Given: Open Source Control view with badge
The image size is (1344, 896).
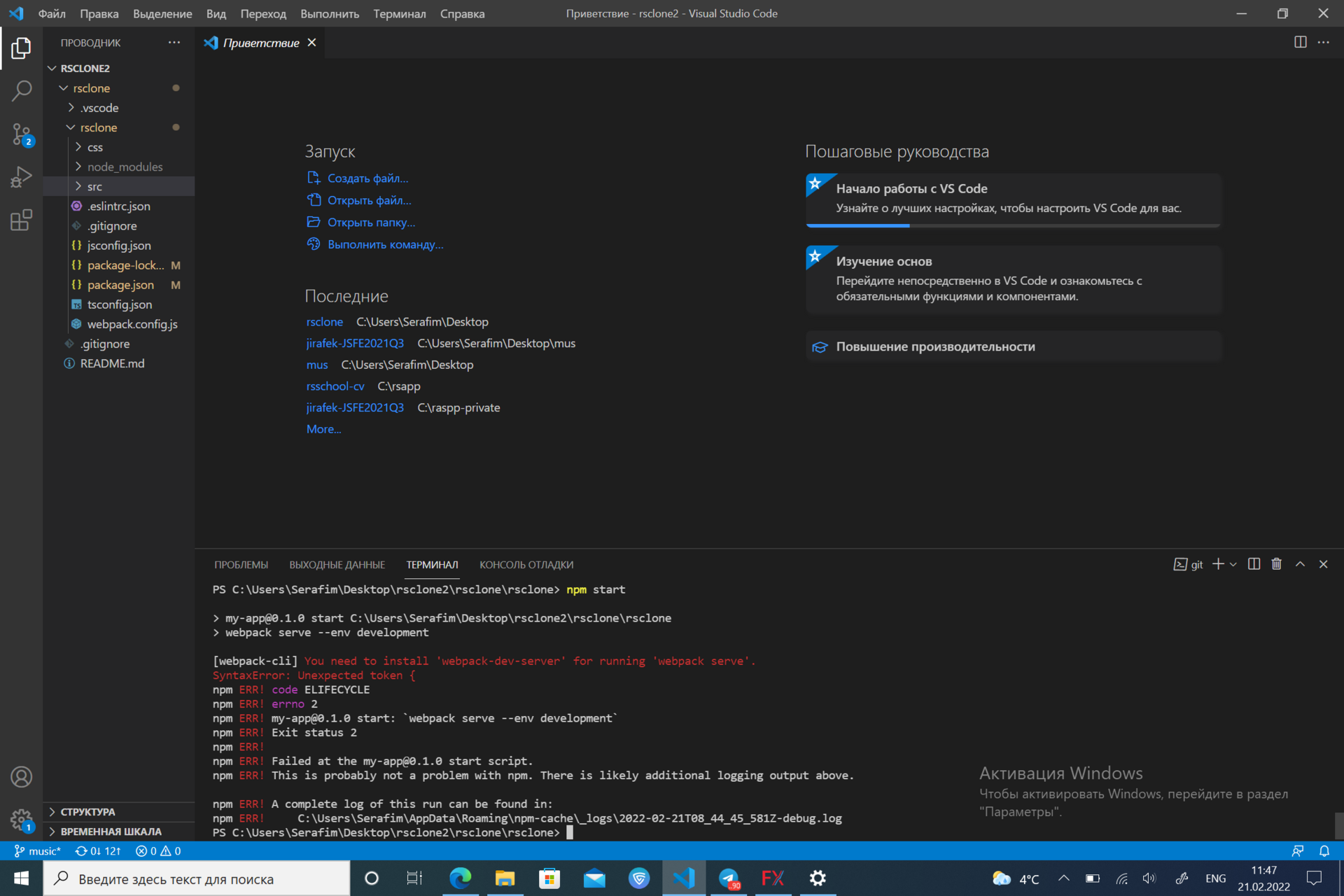Looking at the screenshot, I should pyautogui.click(x=21, y=134).
